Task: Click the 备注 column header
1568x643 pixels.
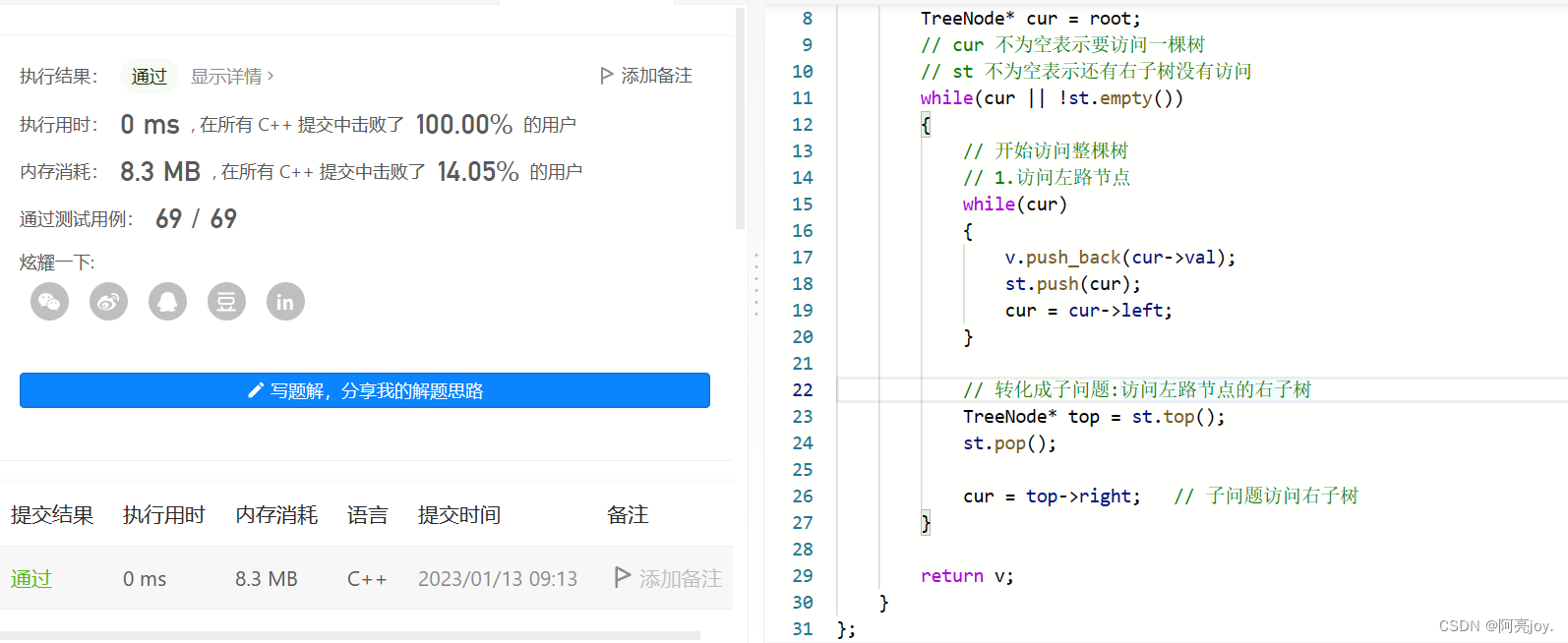Action: (x=628, y=515)
